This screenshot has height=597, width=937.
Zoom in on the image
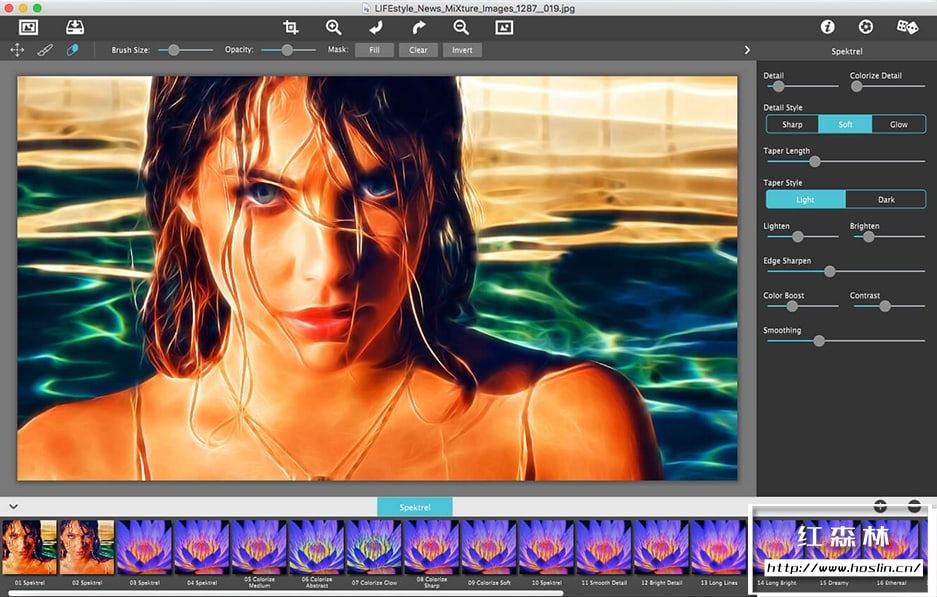pos(333,27)
